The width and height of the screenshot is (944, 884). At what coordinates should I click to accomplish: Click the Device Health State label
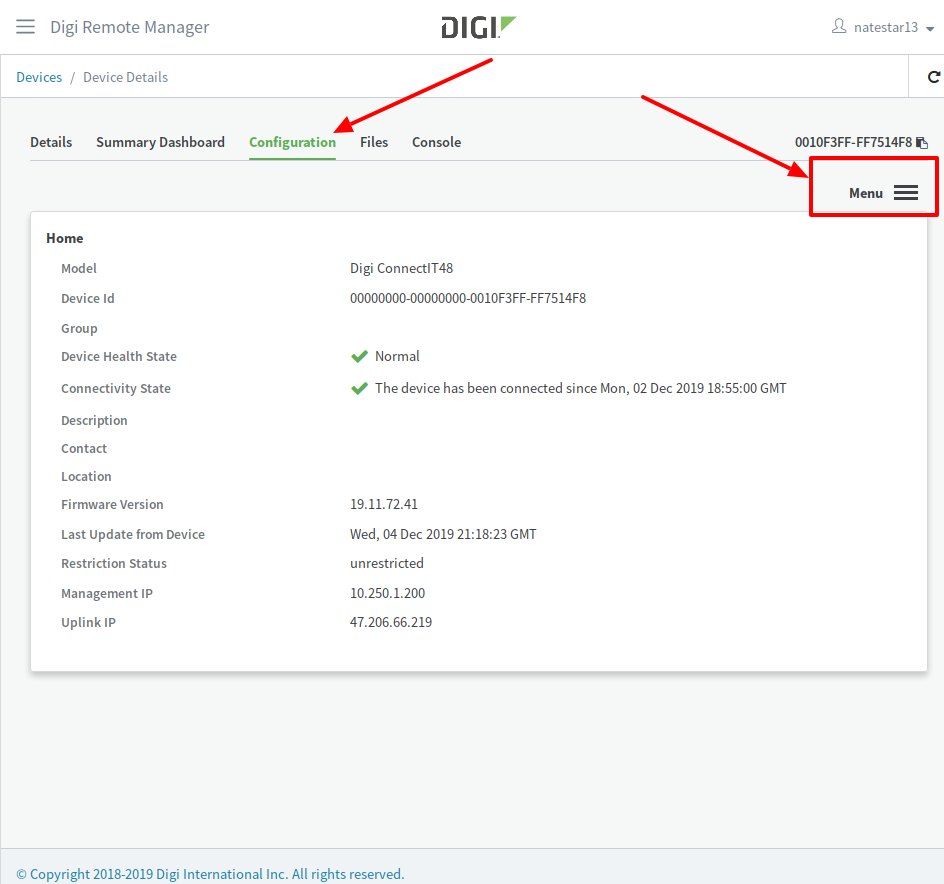(x=119, y=356)
